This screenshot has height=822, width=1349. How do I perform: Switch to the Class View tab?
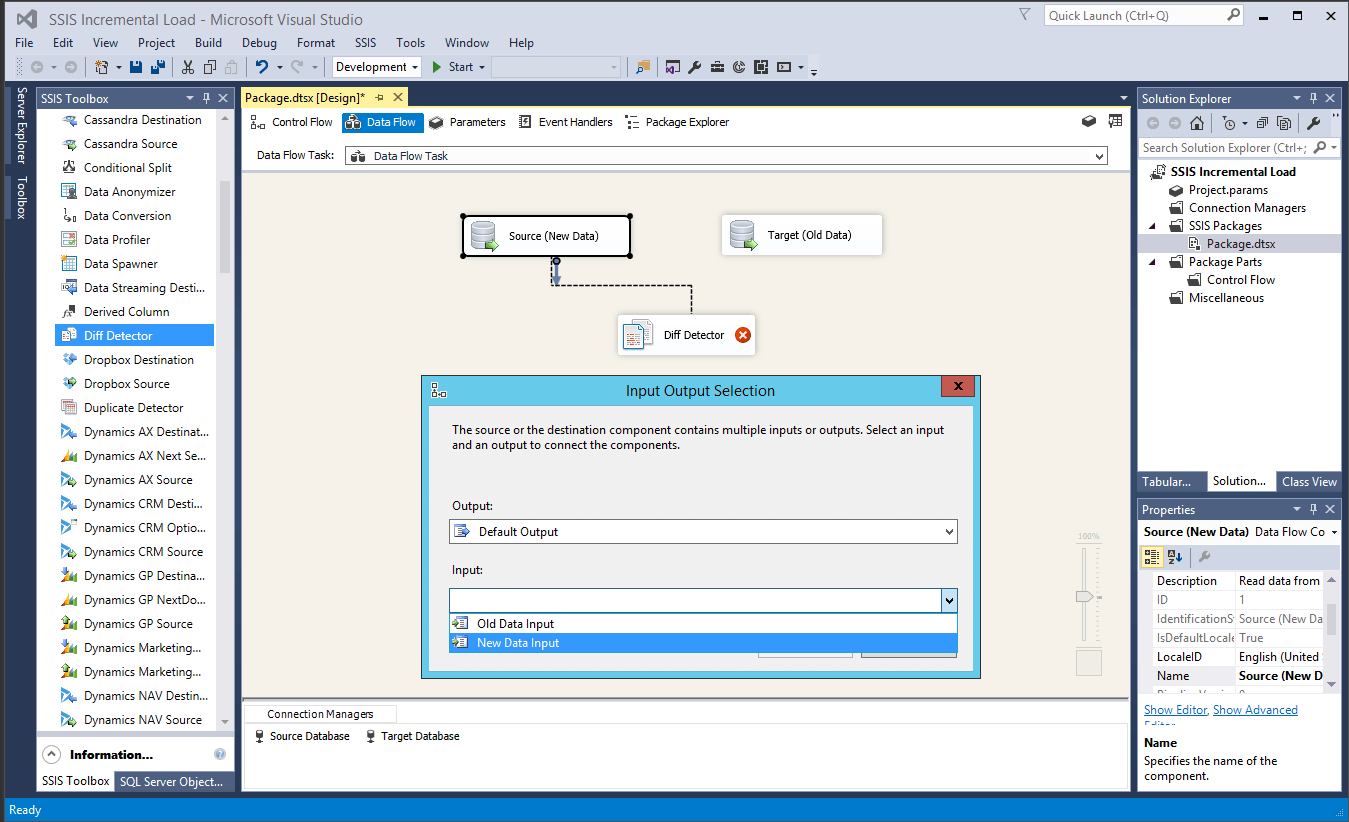pos(1309,482)
